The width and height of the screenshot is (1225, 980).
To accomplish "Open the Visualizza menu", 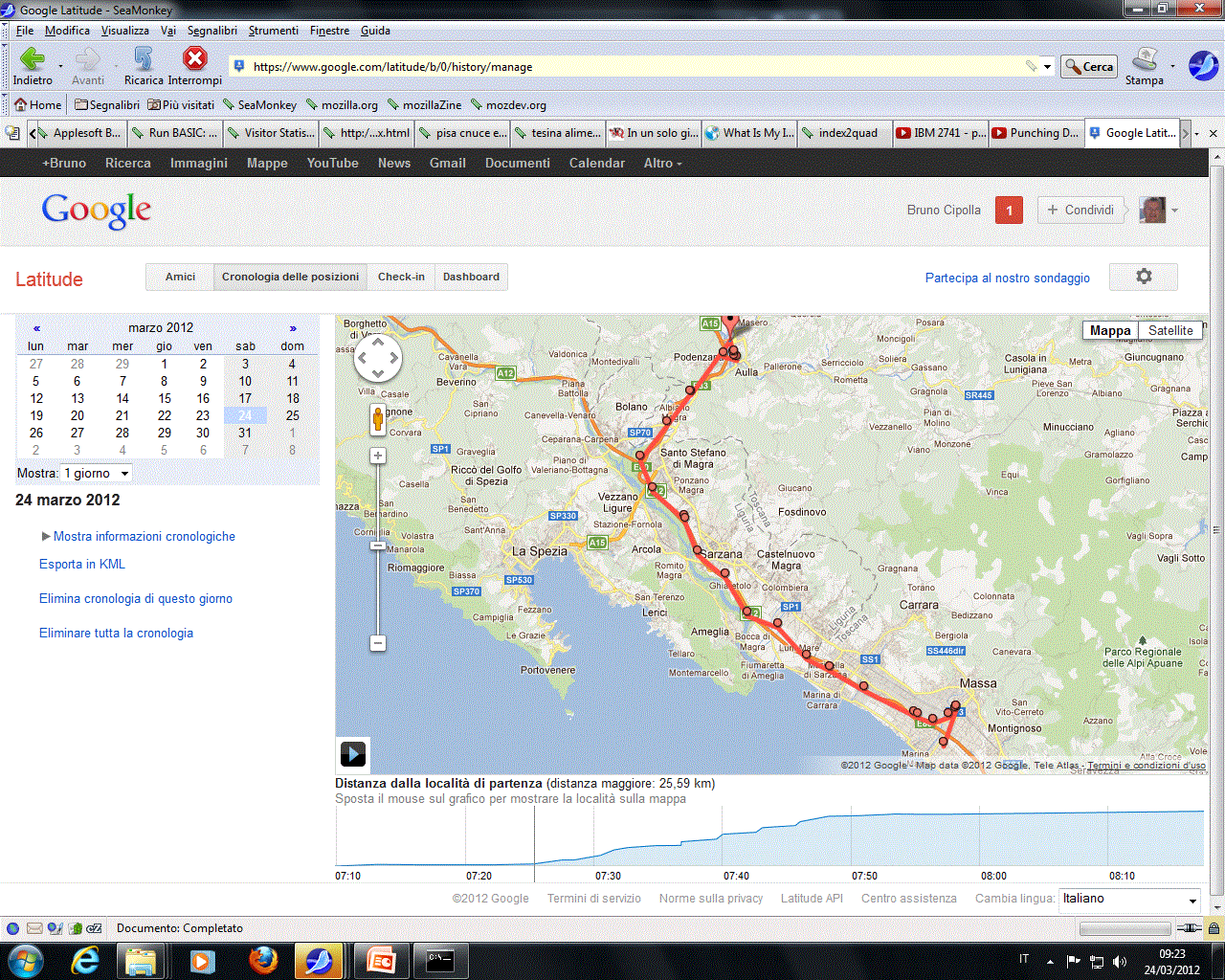I will 125,31.
